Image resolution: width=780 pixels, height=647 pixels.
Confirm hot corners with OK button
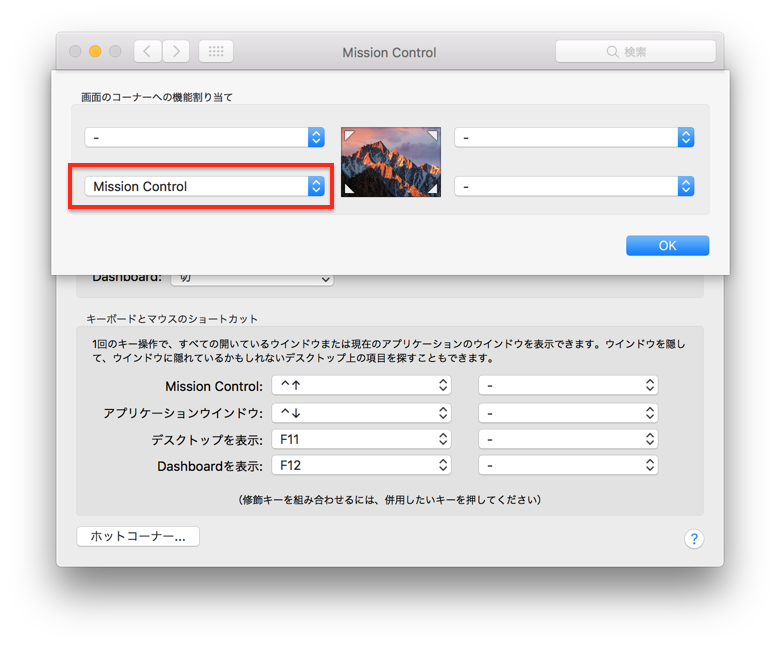667,246
